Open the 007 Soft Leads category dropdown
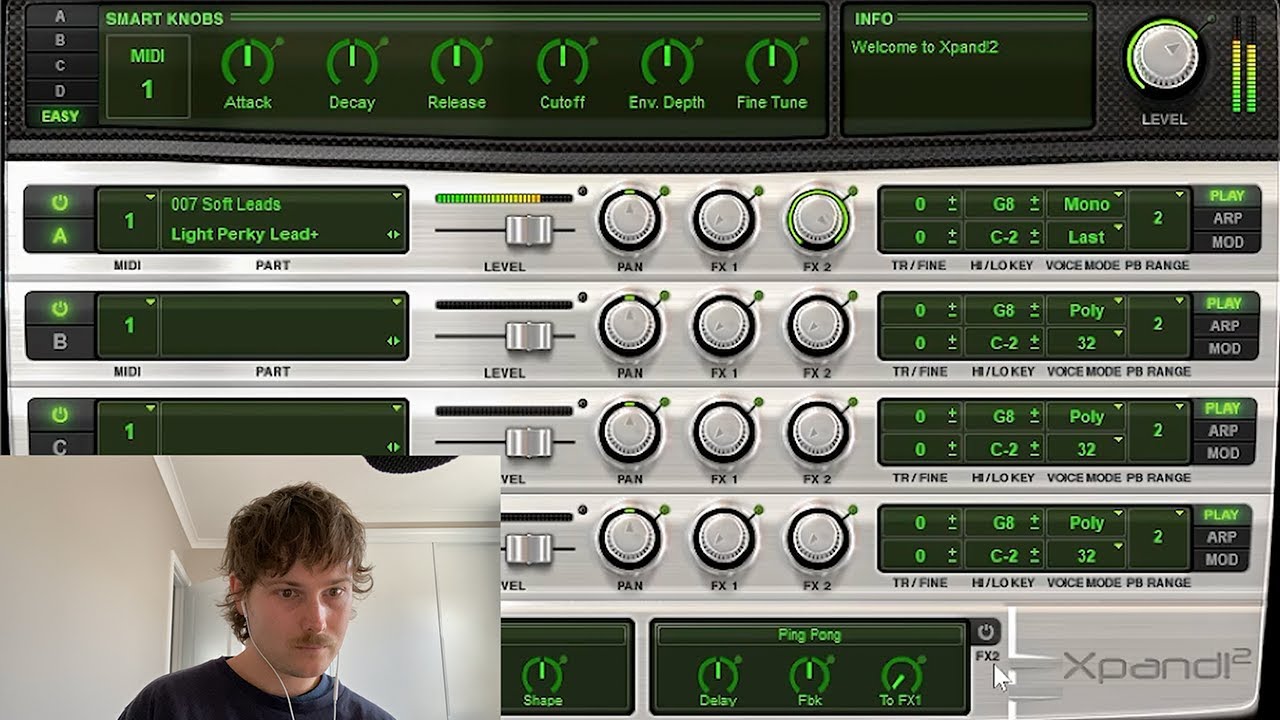This screenshot has height=720, width=1280. pos(284,203)
